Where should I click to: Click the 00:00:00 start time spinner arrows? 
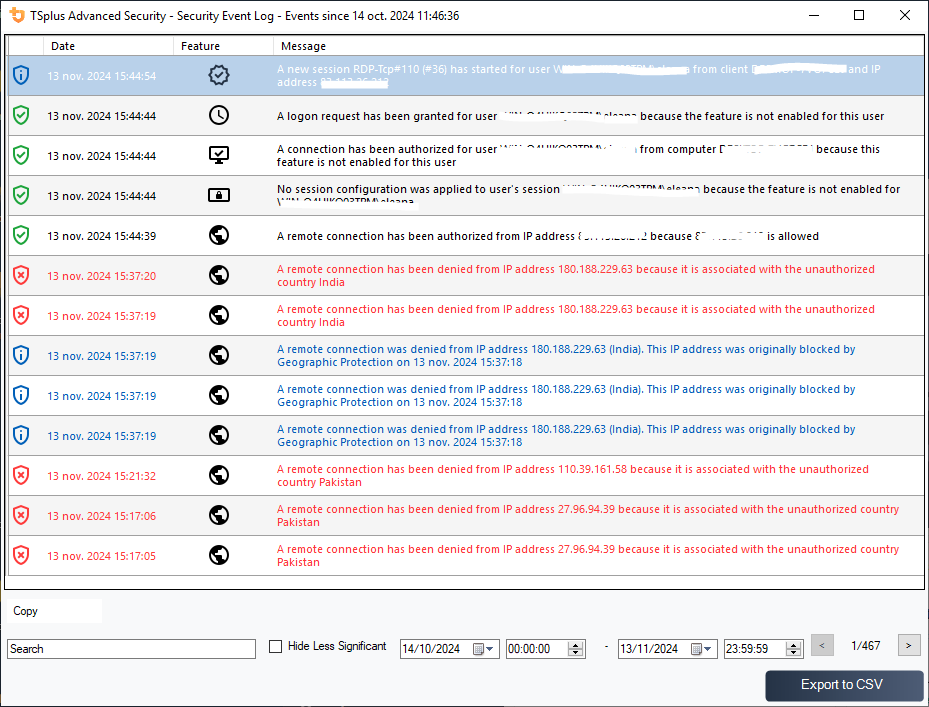tap(576, 649)
